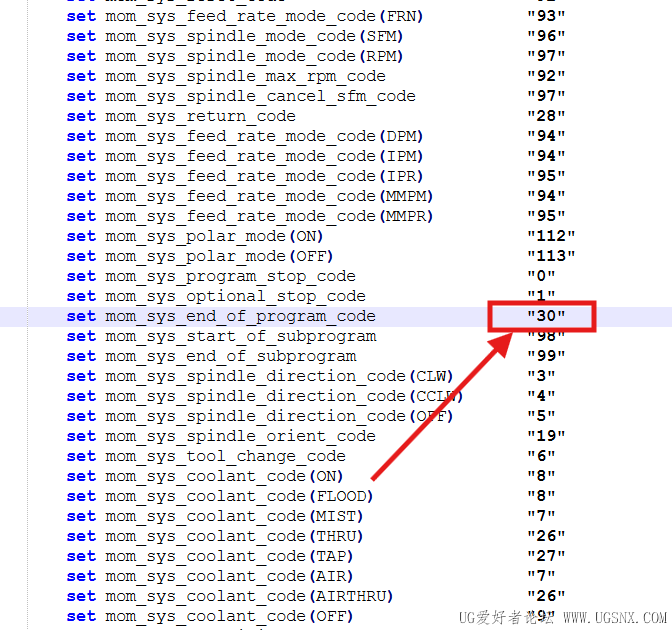Click mom_sys_coolant_code(AIRTHRU) variable

point(249,596)
